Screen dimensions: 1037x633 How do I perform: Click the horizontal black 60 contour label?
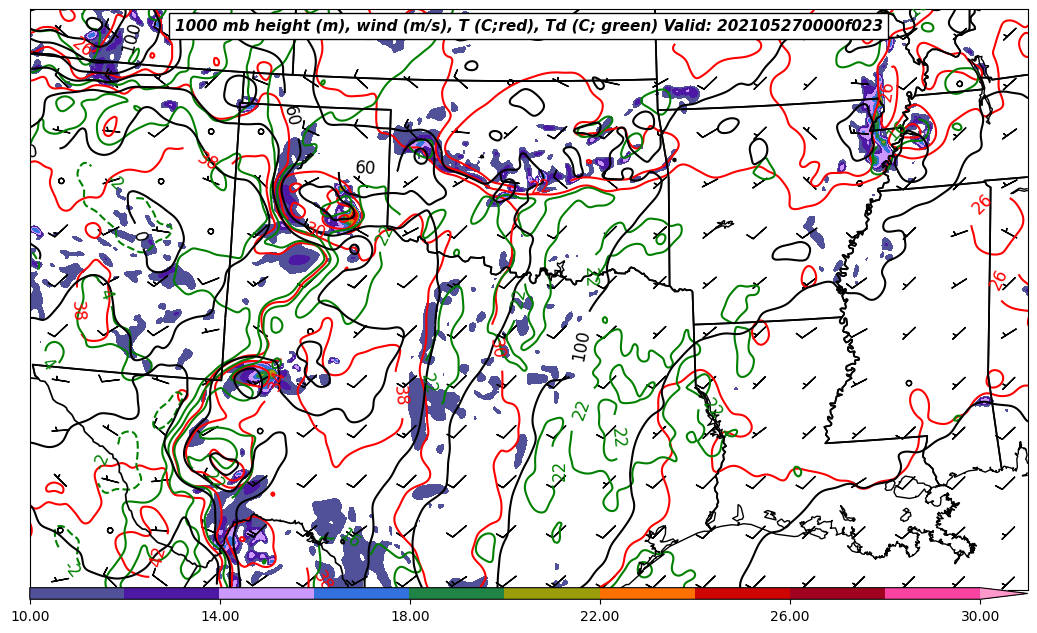pos(366,168)
